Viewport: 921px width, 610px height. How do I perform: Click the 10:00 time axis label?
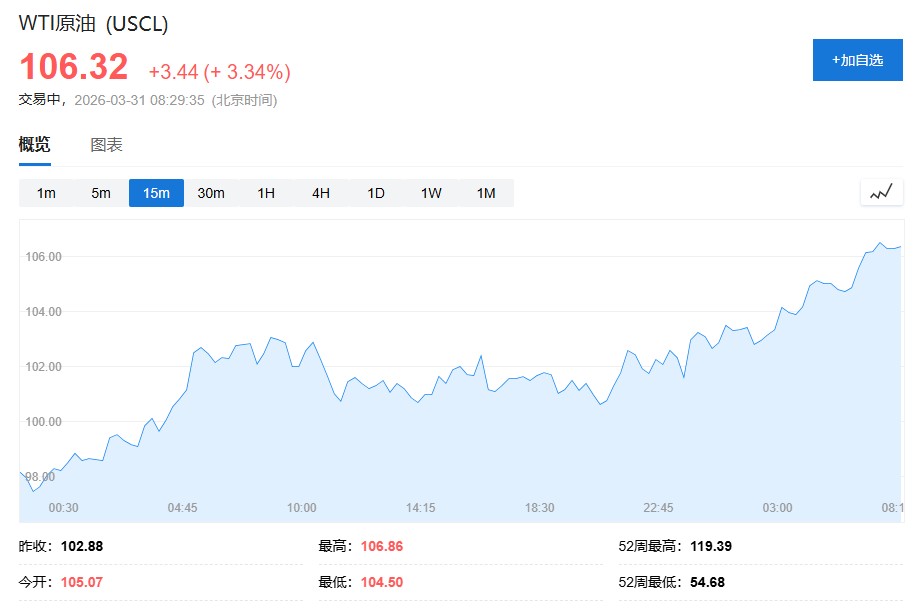point(301,508)
